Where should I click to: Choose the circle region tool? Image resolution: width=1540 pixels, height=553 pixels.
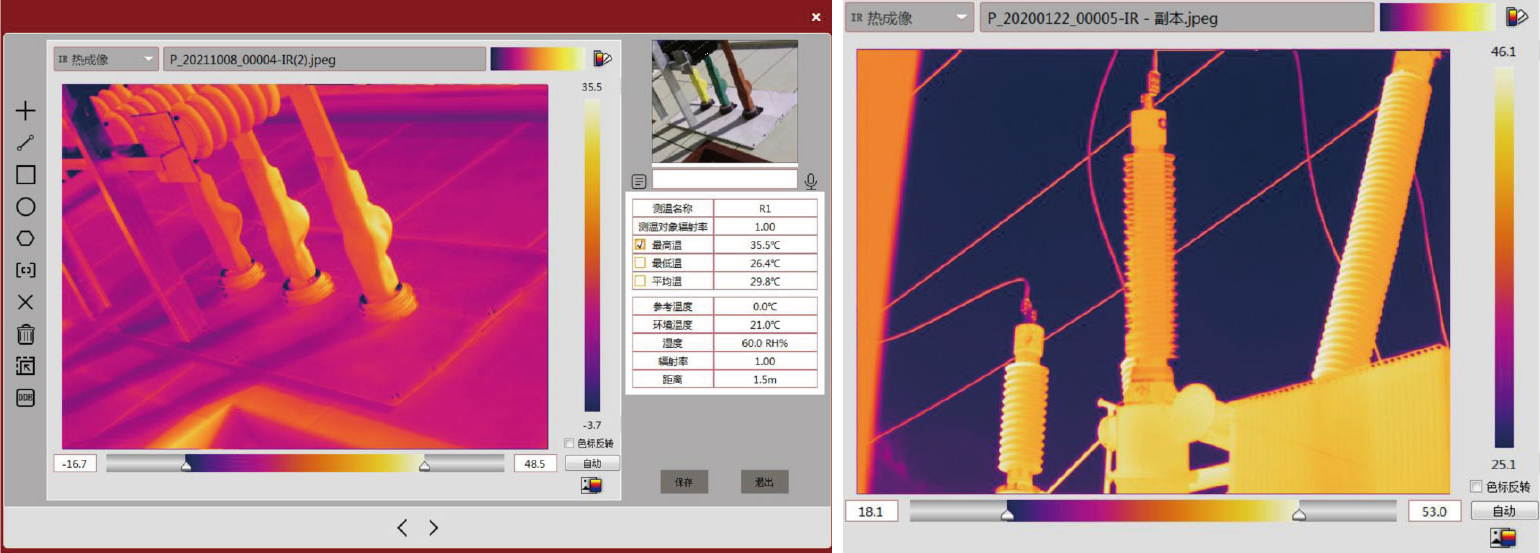(x=26, y=207)
